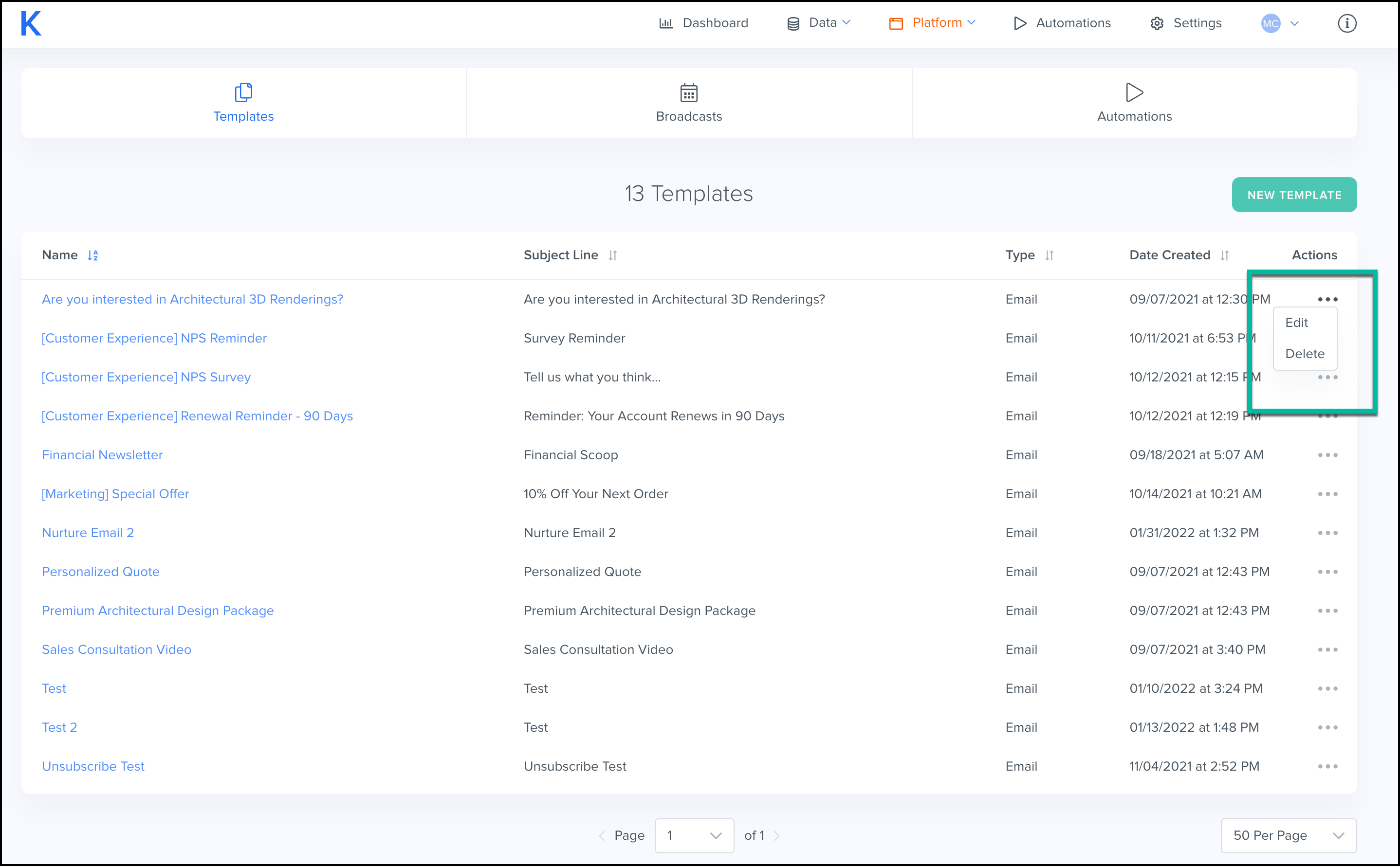This screenshot has width=1400, height=866.
Task: Sort by Subject Line arrows icon
Action: pos(612,255)
